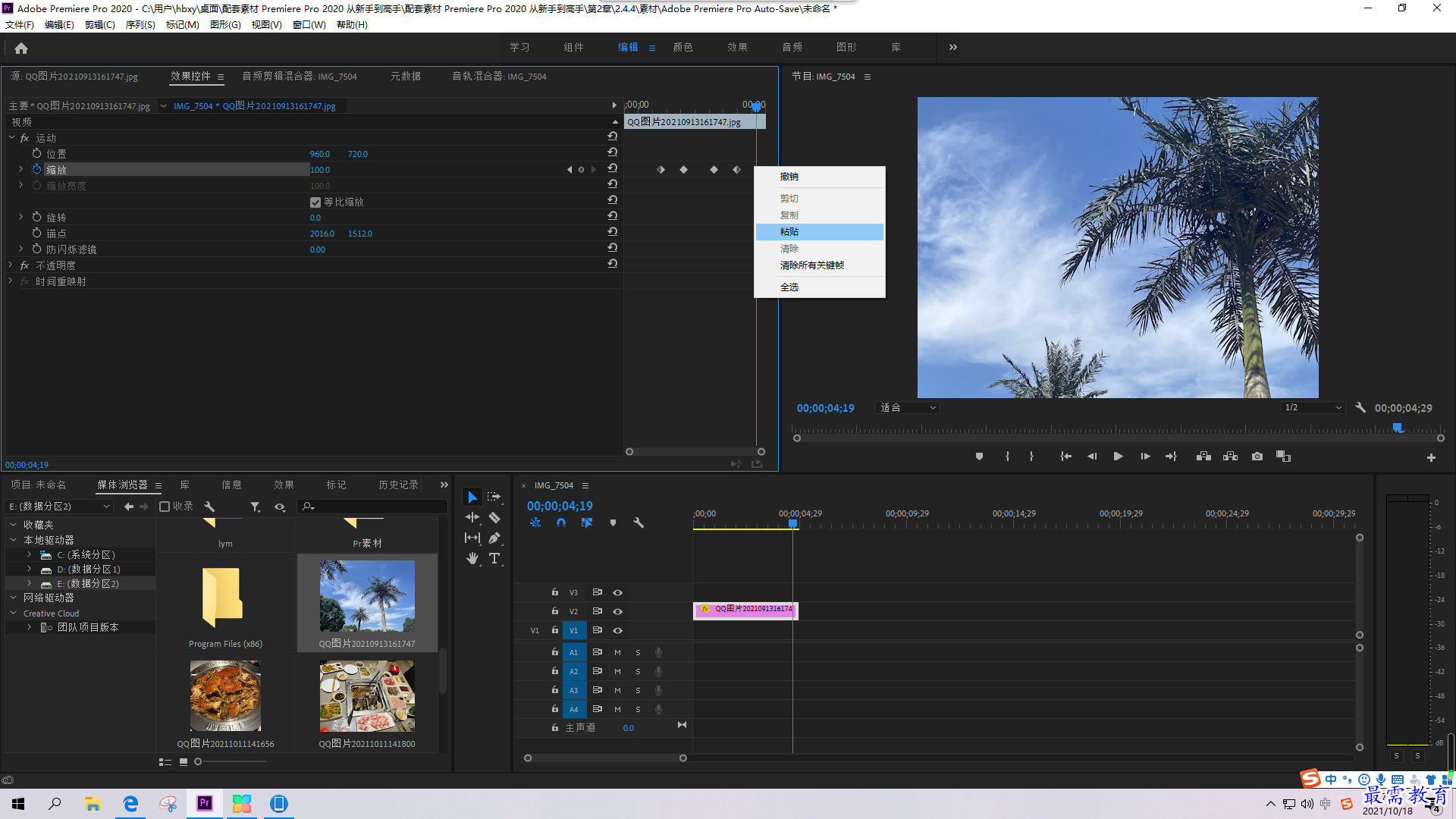Select the palm tree thumbnail in Media Browser
The height and width of the screenshot is (819, 1456).
tap(367, 596)
